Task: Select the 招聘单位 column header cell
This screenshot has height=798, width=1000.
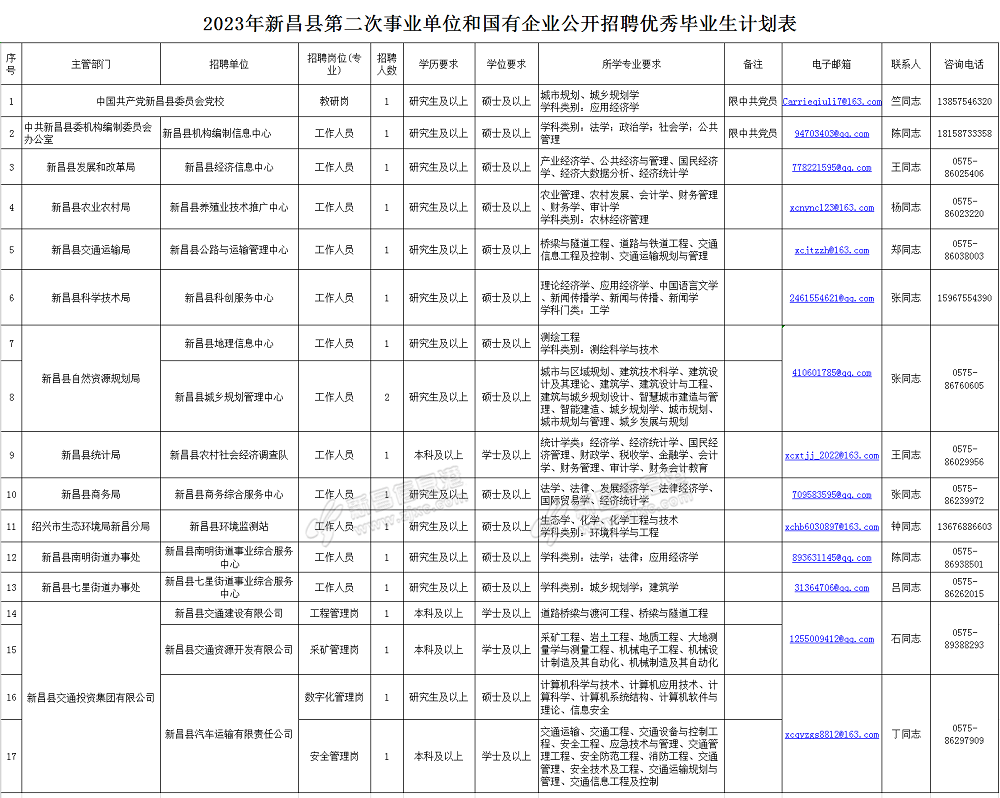Action: tap(229, 64)
